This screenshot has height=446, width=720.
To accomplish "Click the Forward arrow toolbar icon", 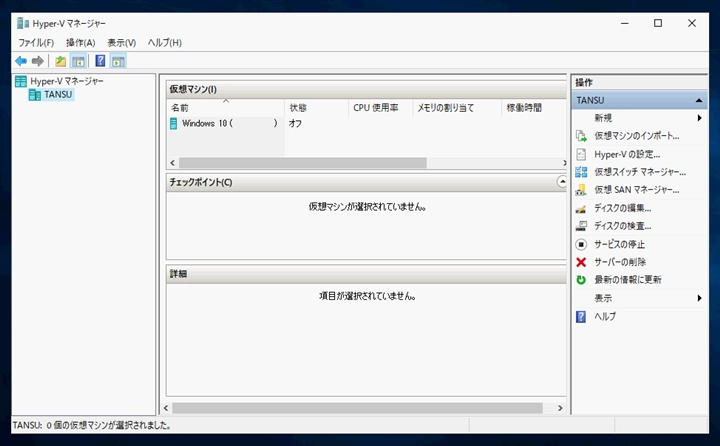I will coord(38,61).
